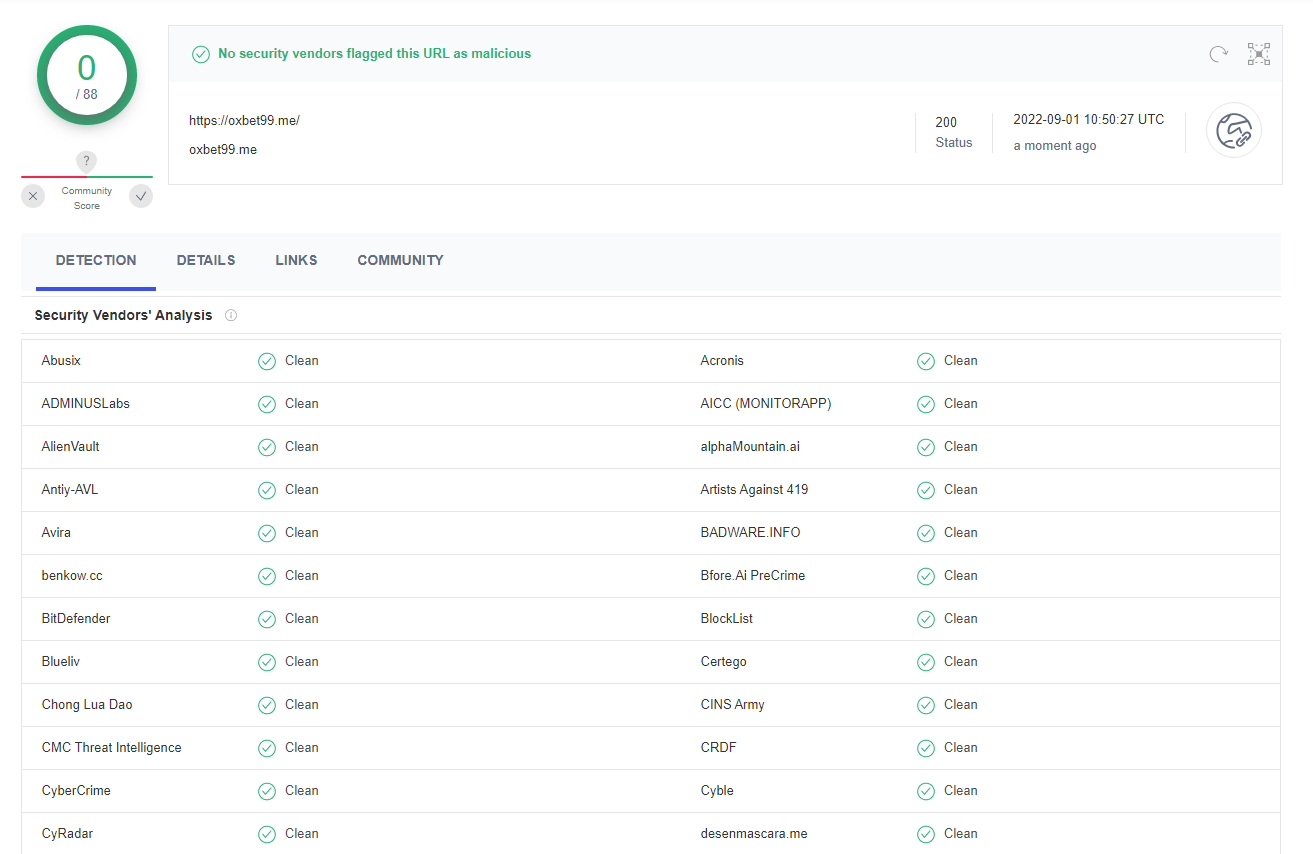Click the URL globe link icon
The image size is (1313, 854).
1234,130
